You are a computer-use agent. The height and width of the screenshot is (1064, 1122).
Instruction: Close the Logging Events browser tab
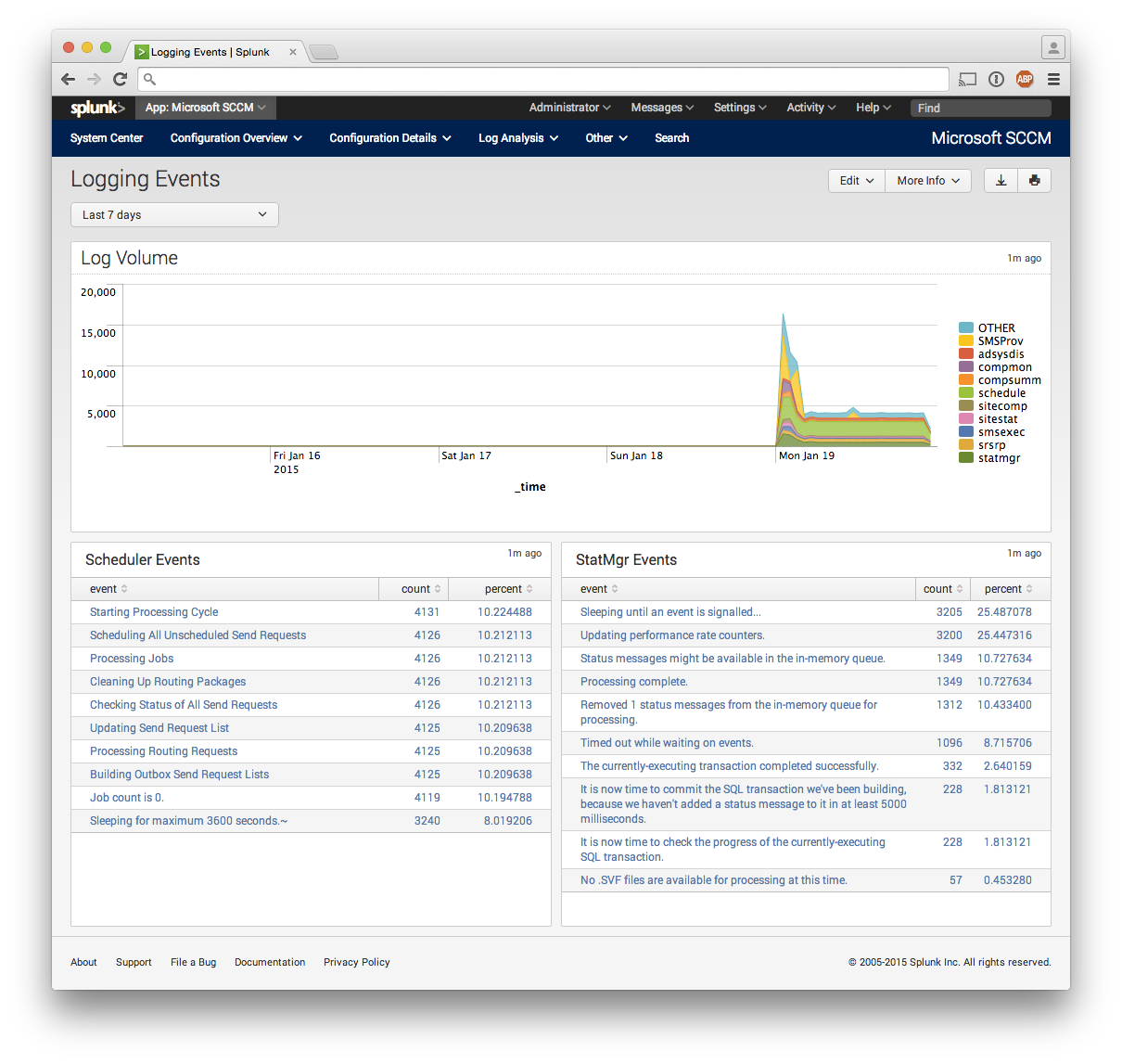coord(293,52)
